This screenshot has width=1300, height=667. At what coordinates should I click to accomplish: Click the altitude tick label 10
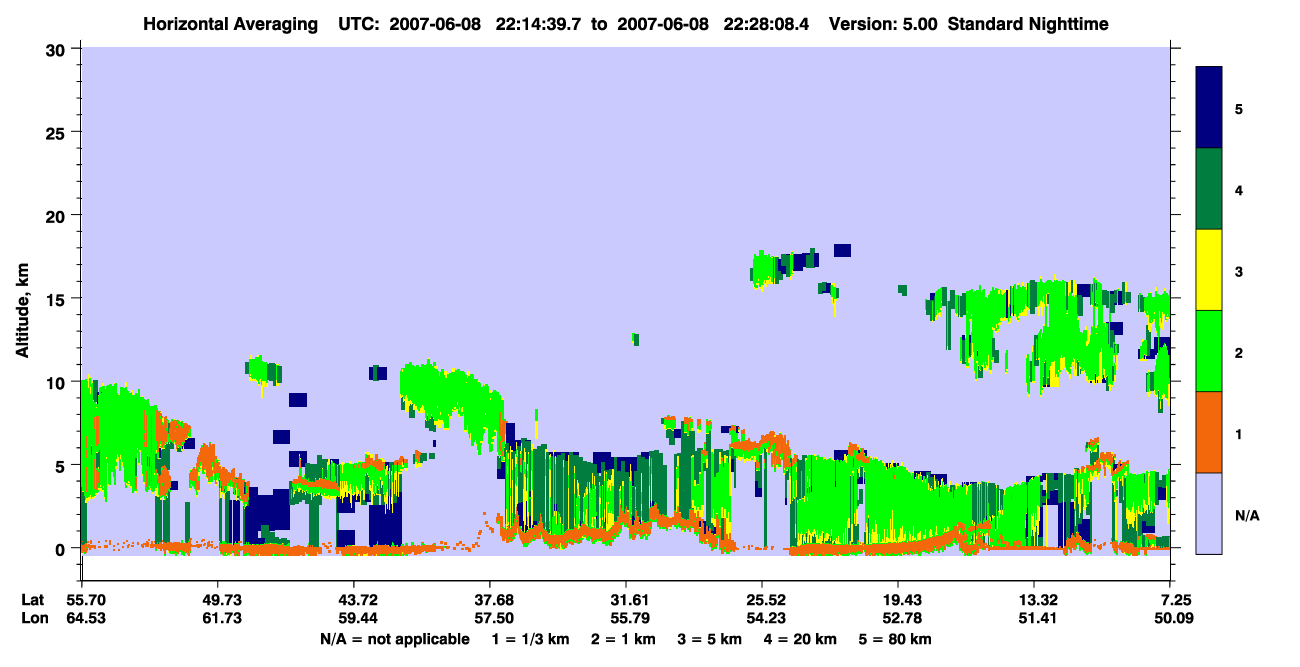click(x=58, y=382)
